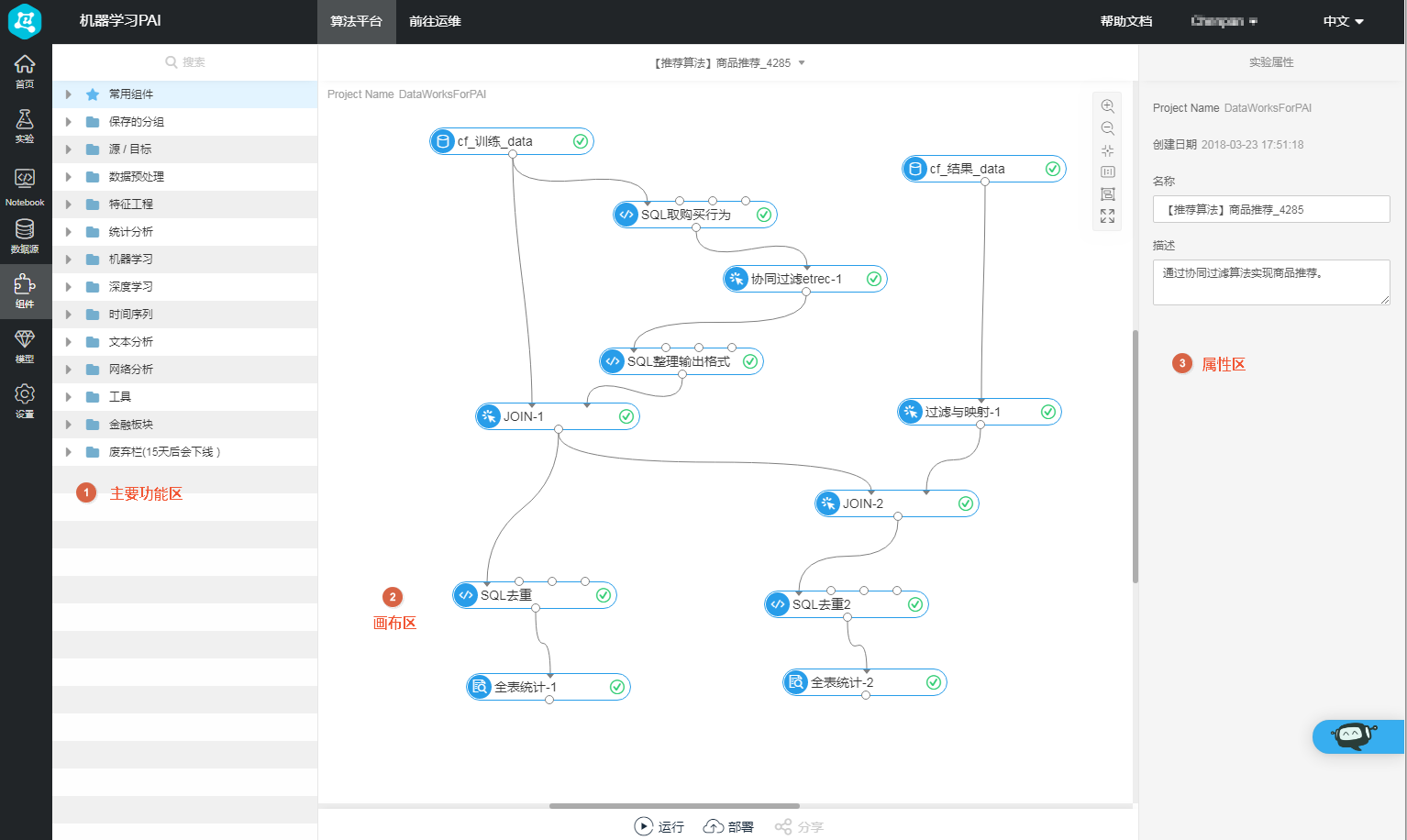Click the 运行 run button
Viewport: 1407px width, 840px height.
659,827
